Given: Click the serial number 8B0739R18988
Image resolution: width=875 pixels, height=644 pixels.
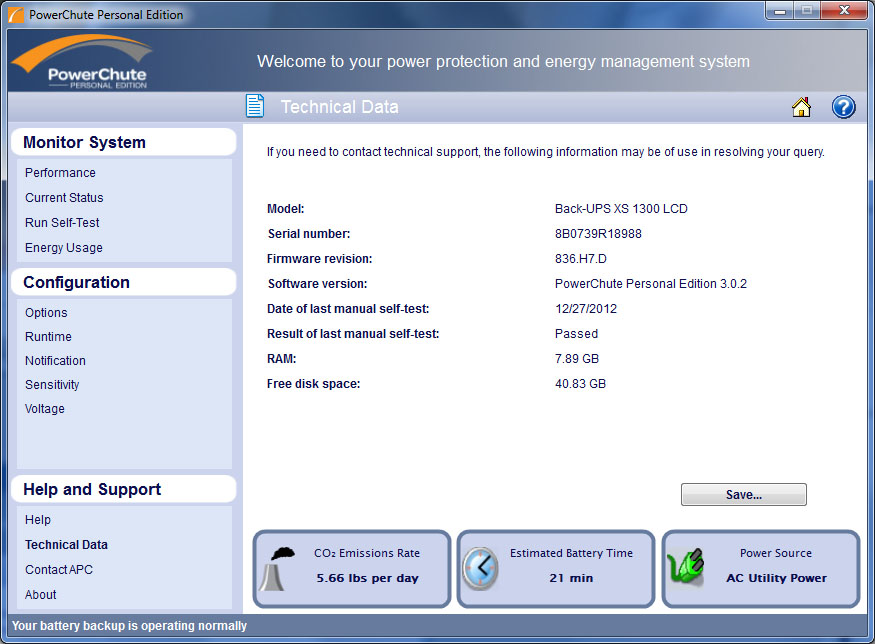Looking at the screenshot, I should [598, 234].
